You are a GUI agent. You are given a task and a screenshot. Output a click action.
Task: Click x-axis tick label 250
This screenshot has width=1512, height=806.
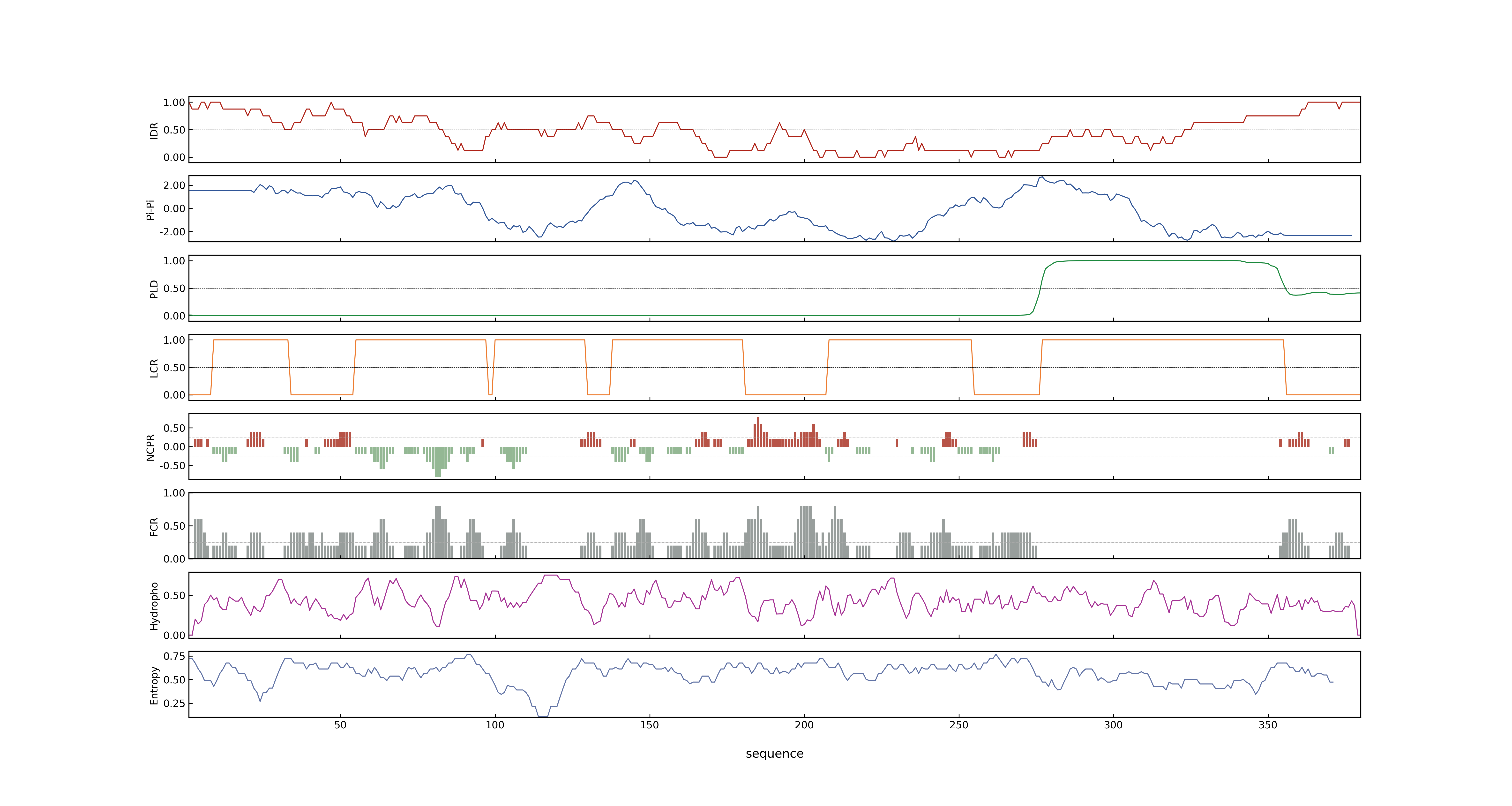coord(958,725)
